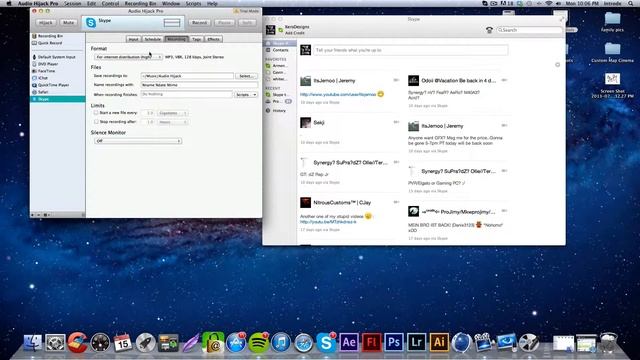This screenshot has height=360, width=640.
Task: Open Launchpad rocket icon in Dock
Action: (145, 342)
